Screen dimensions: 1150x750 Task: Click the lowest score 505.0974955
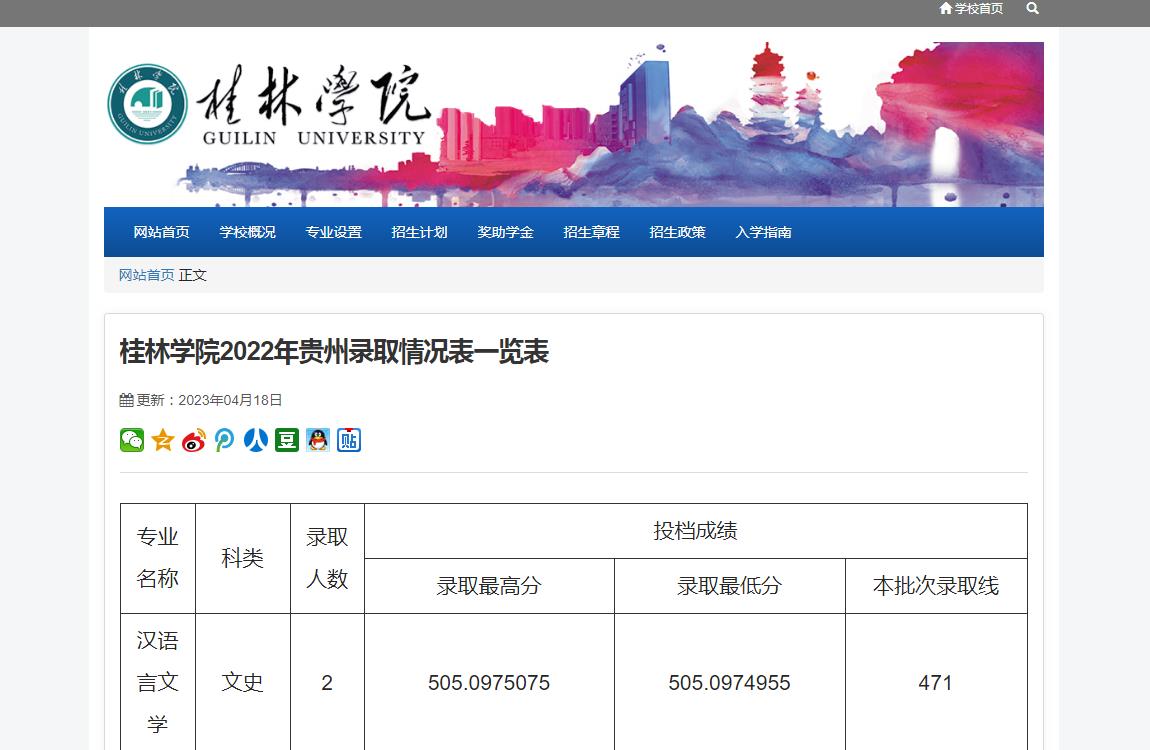[x=730, y=683]
